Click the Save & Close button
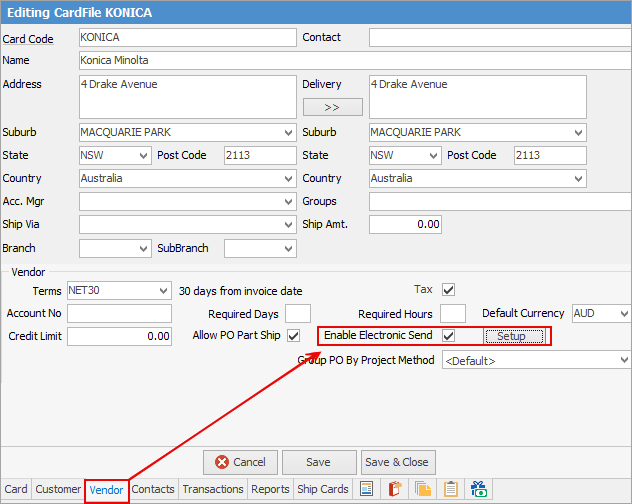This screenshot has height=504, width=632. pyautogui.click(x=398, y=462)
